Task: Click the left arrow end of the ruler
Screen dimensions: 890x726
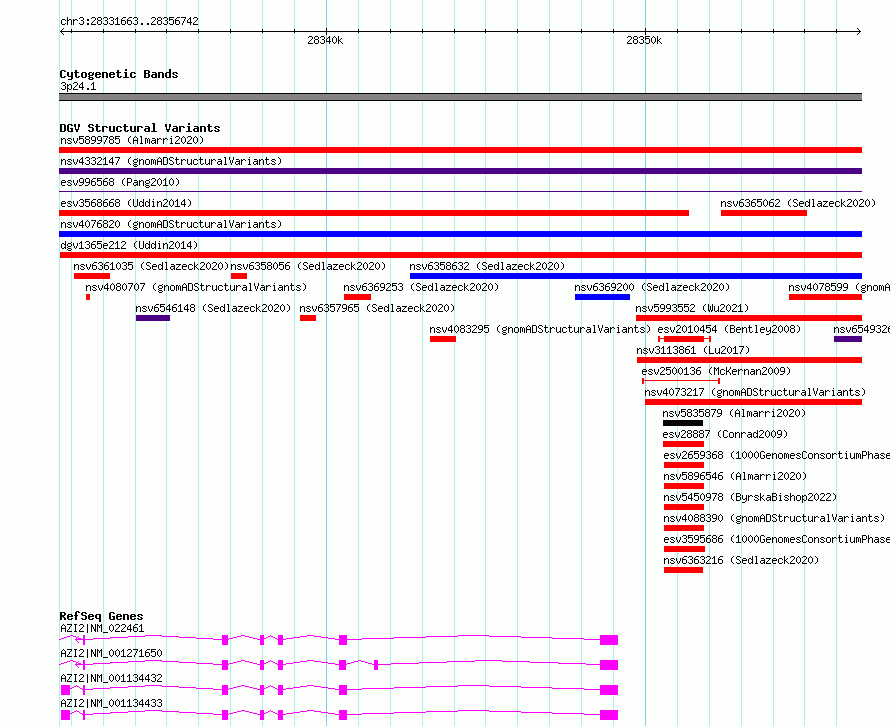Action: coord(63,31)
